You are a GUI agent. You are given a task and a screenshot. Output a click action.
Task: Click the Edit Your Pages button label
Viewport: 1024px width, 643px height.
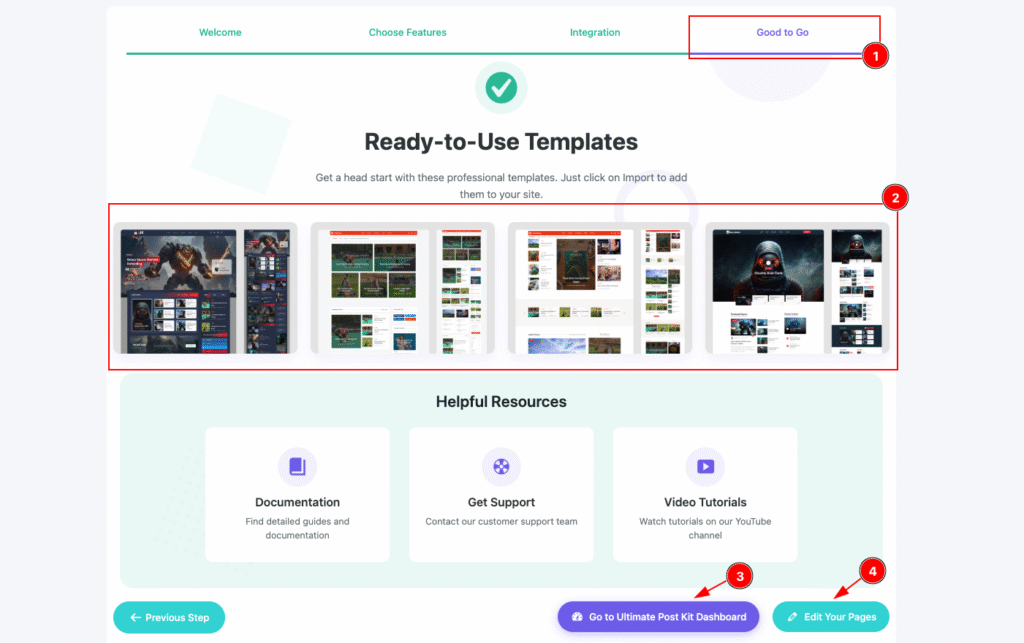840,617
